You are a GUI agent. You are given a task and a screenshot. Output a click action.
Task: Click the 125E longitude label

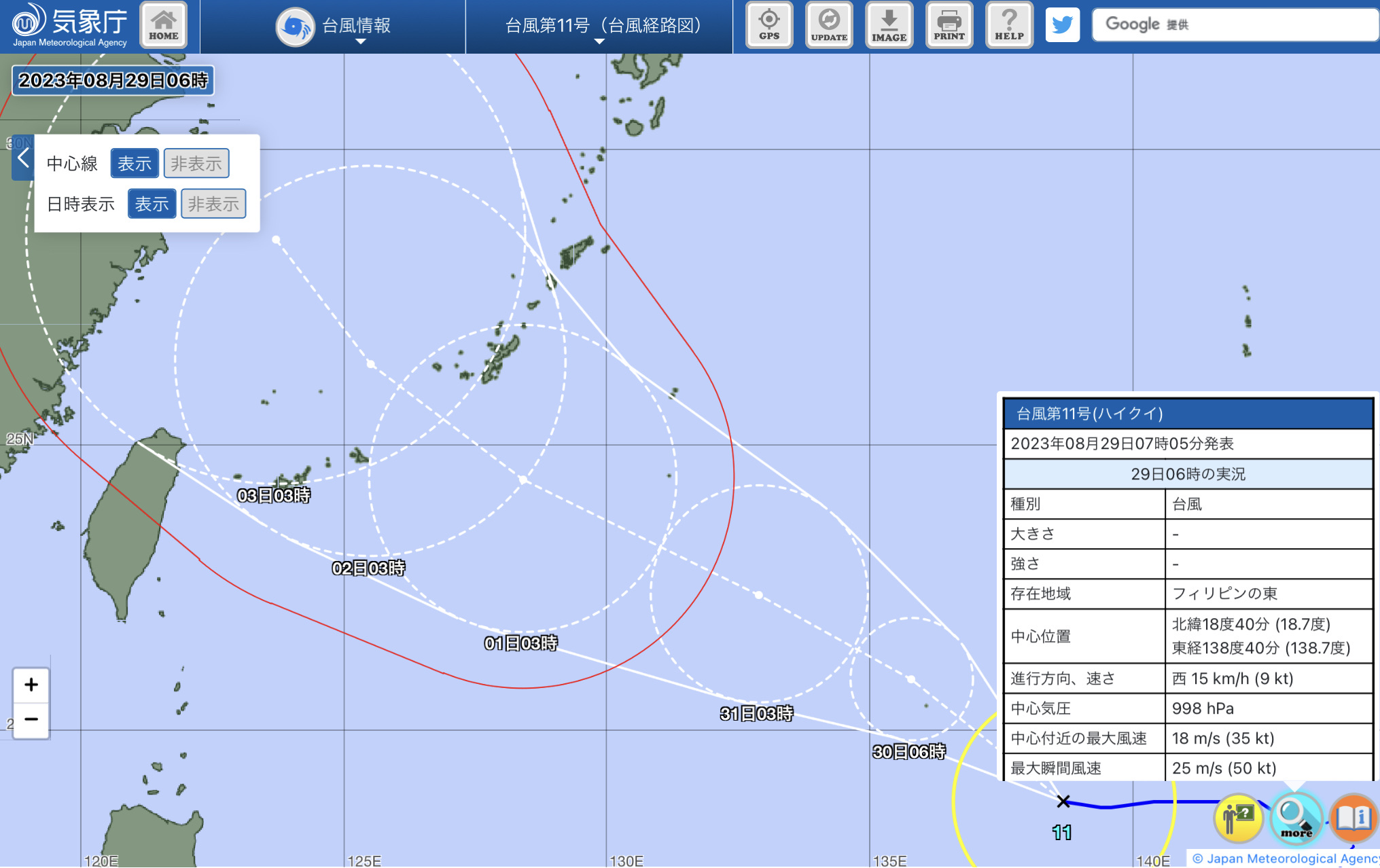364,861
